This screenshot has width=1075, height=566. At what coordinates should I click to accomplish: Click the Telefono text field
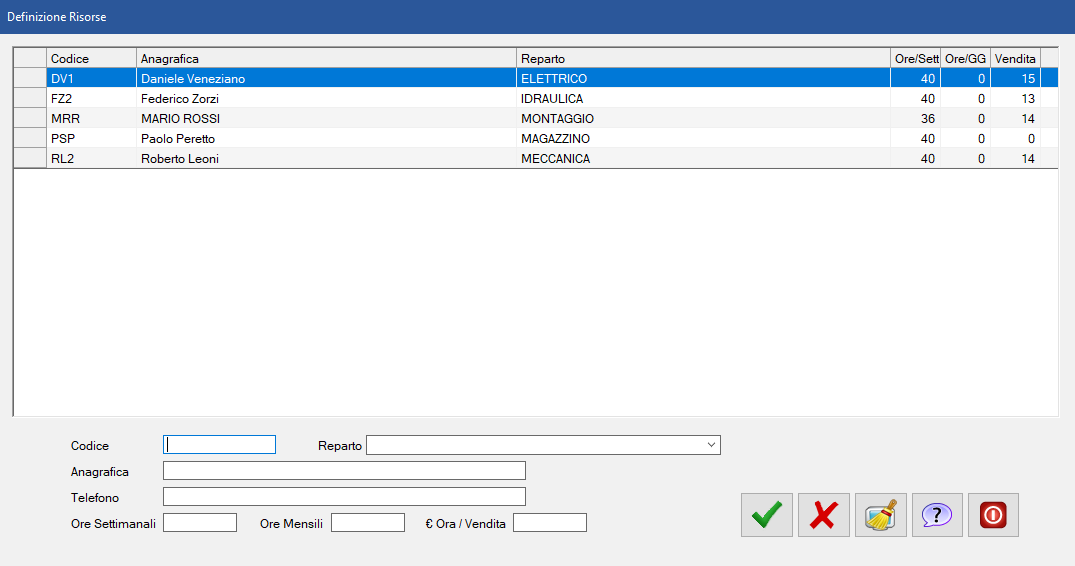pos(344,497)
